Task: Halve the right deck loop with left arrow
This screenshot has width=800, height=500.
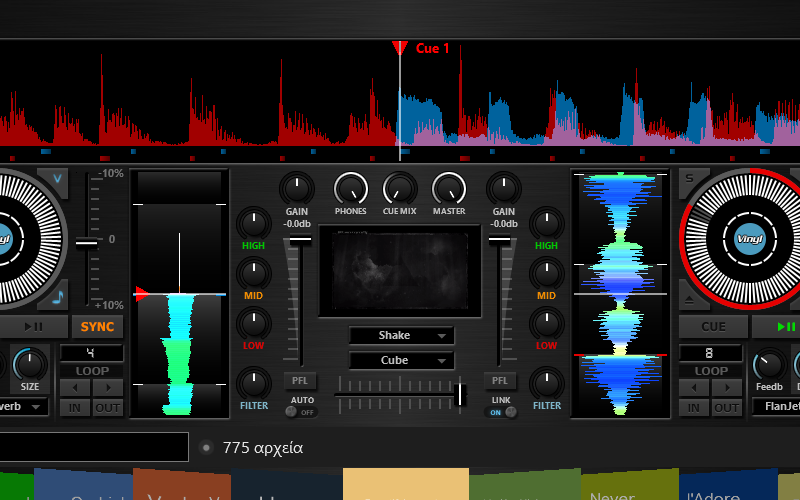Action: [694, 388]
